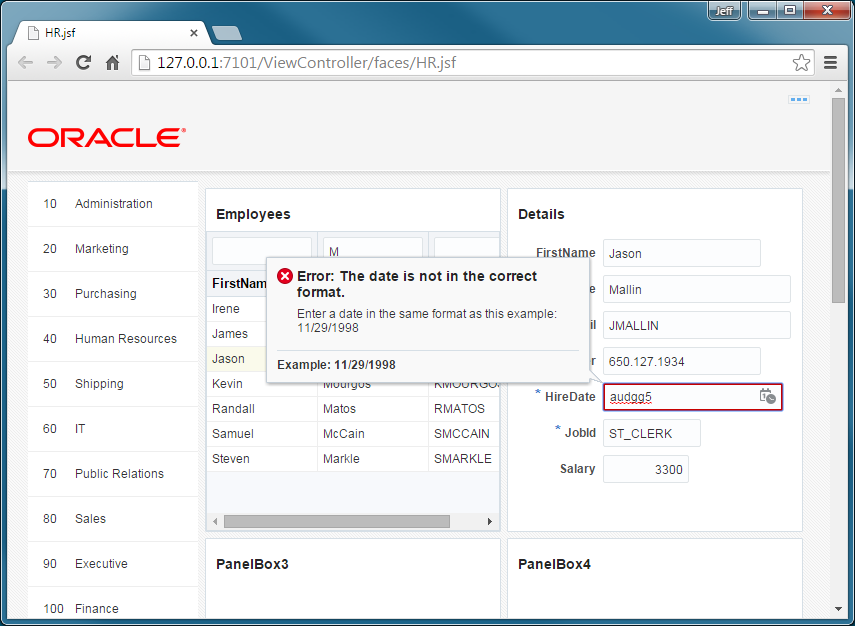Image resolution: width=855 pixels, height=626 pixels.
Task: Click the Markle last name cell
Action: click(x=373, y=459)
